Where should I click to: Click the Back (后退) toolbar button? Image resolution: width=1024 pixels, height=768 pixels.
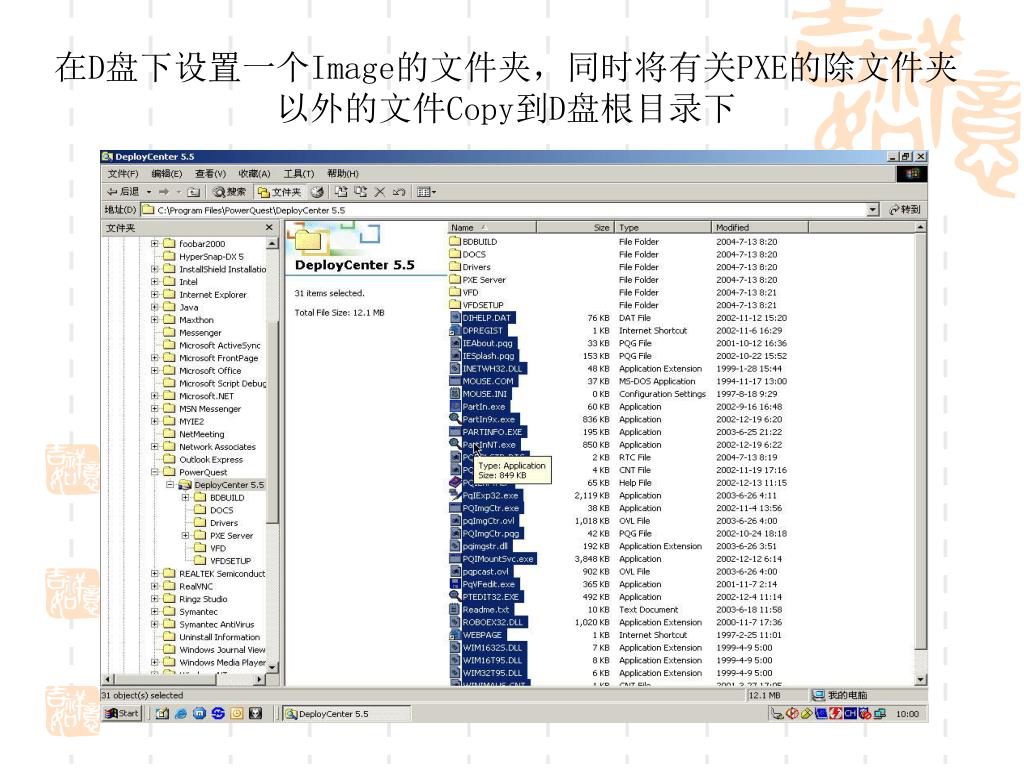click(123, 192)
